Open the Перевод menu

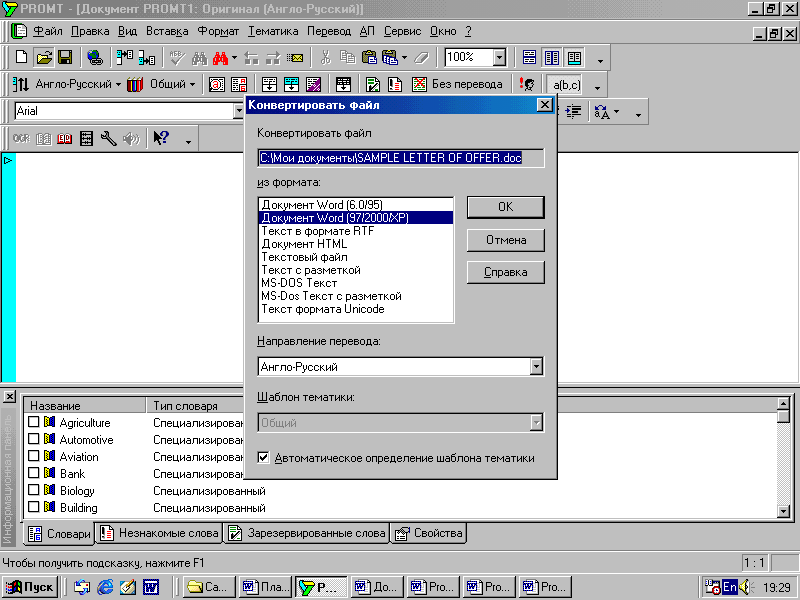click(x=329, y=31)
